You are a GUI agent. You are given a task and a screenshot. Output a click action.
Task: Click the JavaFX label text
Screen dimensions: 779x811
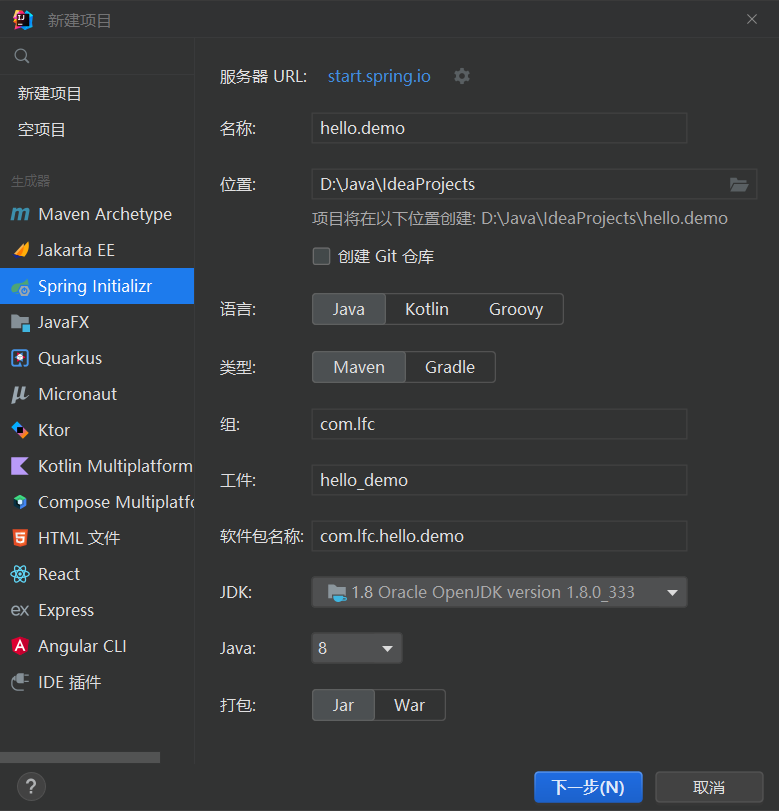[64, 323]
